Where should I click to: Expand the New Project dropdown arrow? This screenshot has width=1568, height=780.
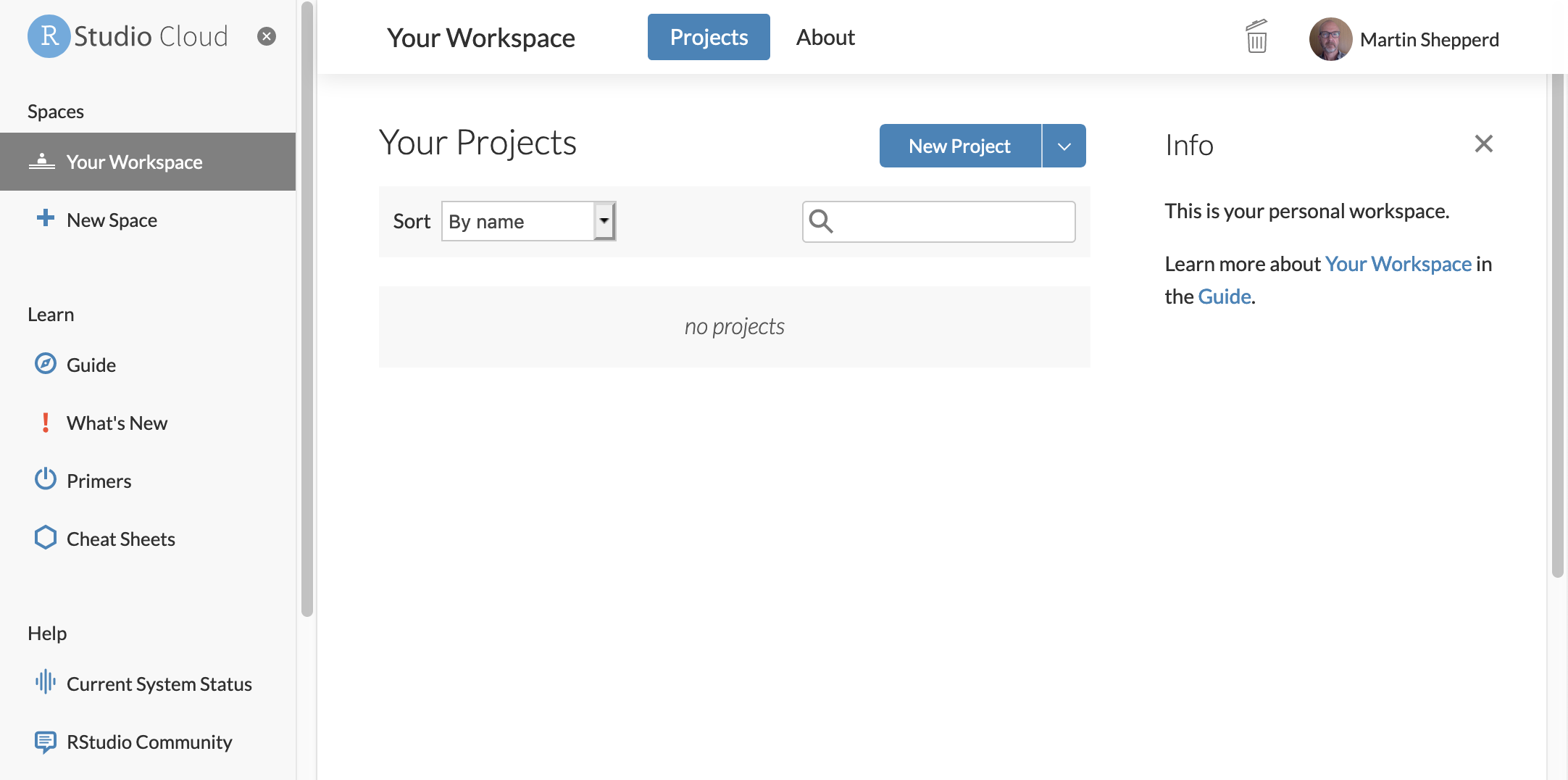[1064, 146]
